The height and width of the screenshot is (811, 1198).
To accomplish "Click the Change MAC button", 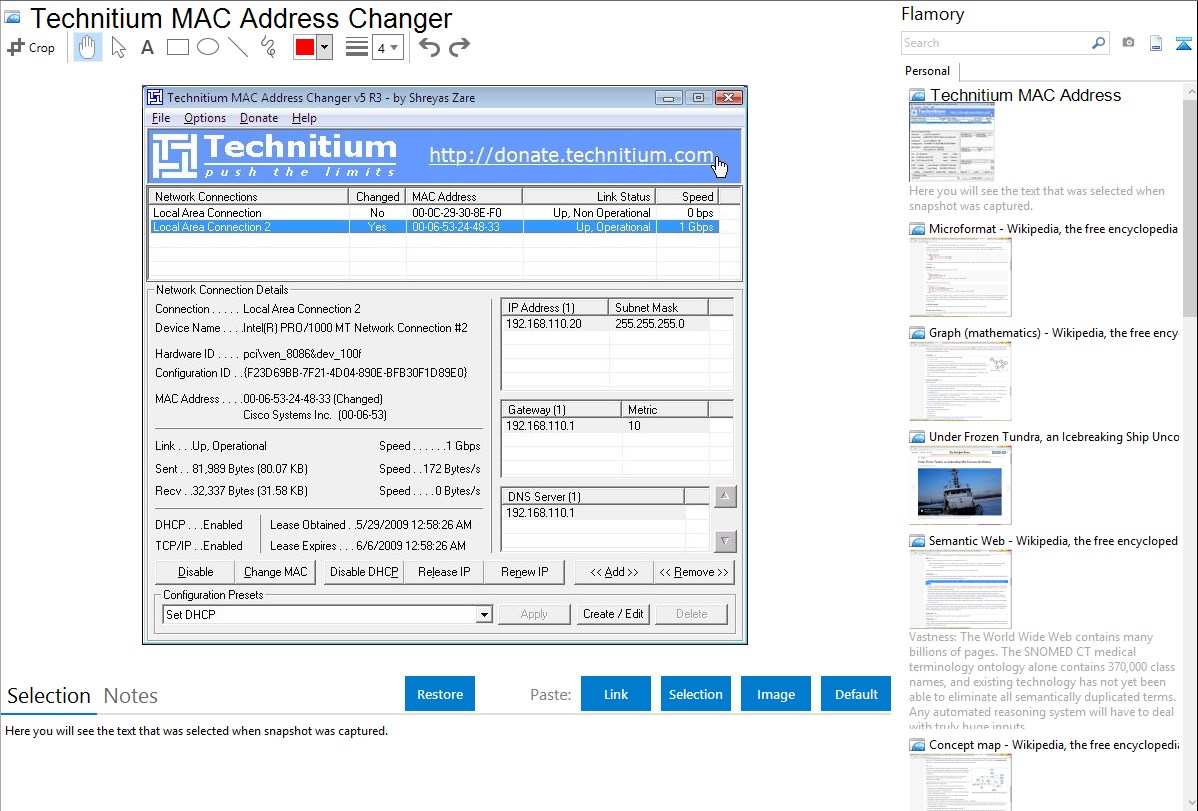I will tap(275, 572).
